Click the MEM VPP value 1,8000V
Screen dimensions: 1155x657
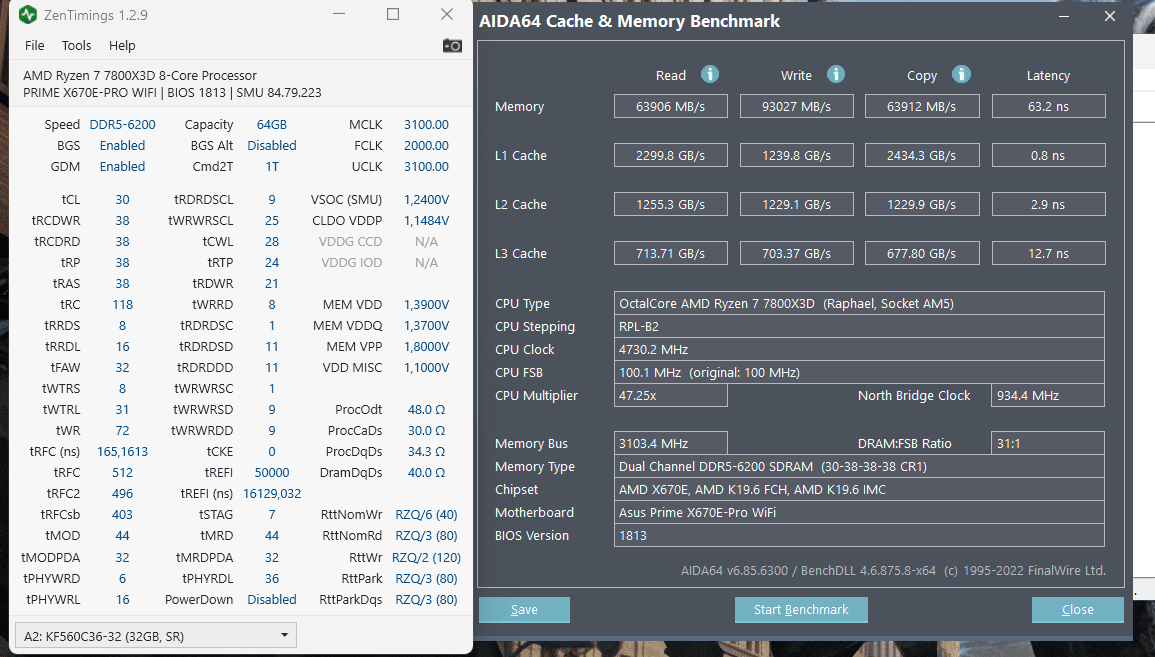coord(426,346)
